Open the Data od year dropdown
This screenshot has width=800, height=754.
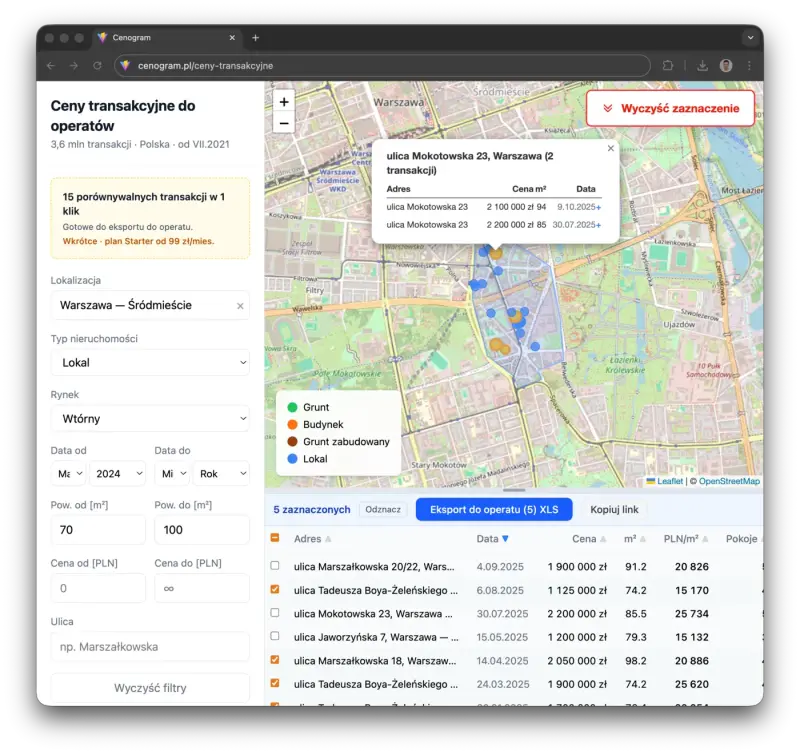coord(118,473)
